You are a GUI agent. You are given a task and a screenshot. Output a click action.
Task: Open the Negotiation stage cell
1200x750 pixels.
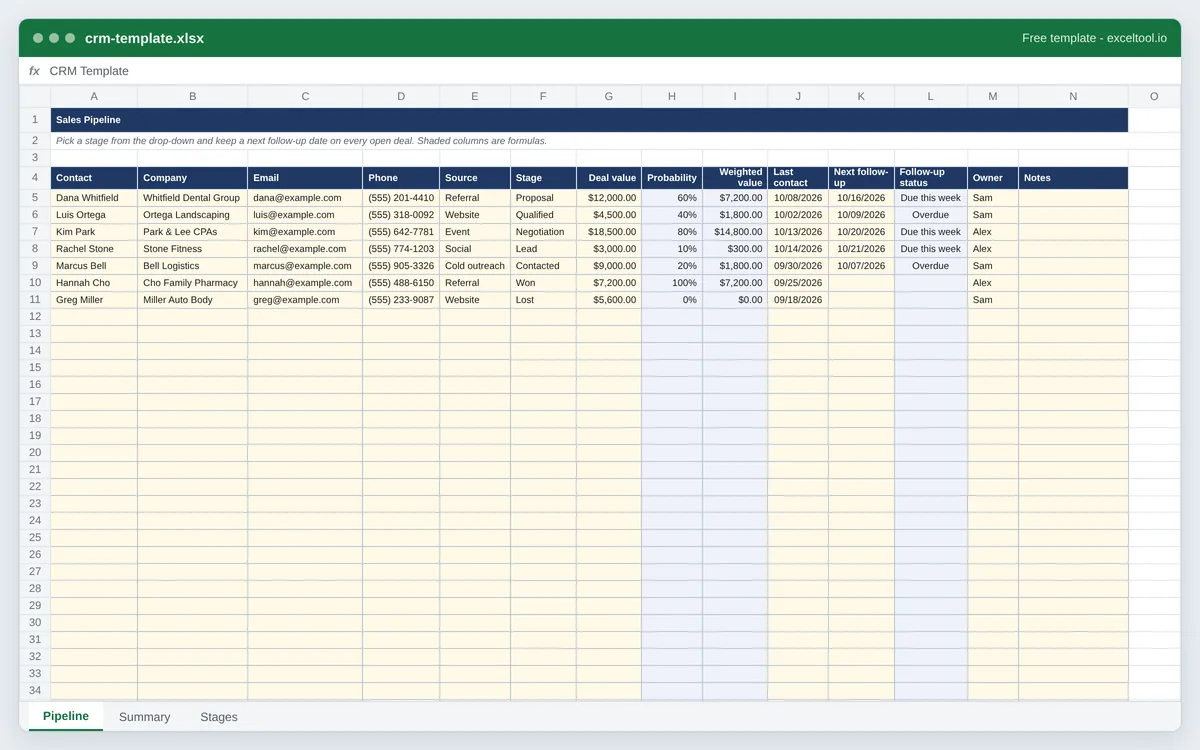[x=544, y=232]
